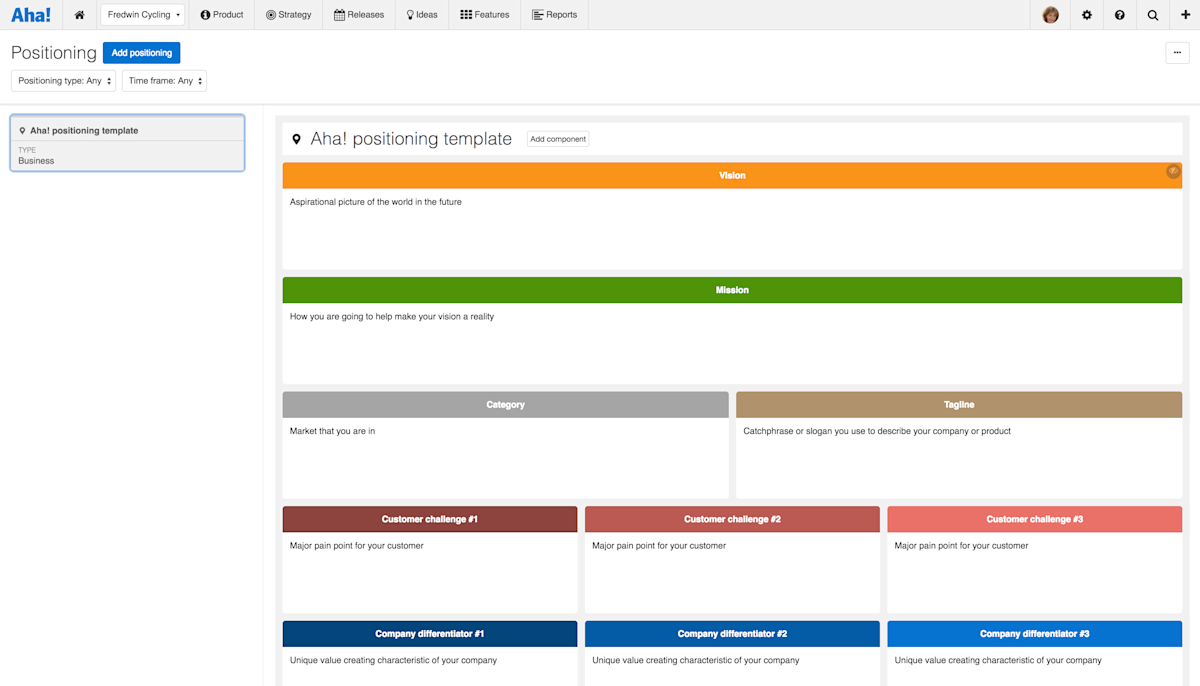The image size is (1200, 686).
Task: Open the more options ellipsis button
Action: point(1177,53)
